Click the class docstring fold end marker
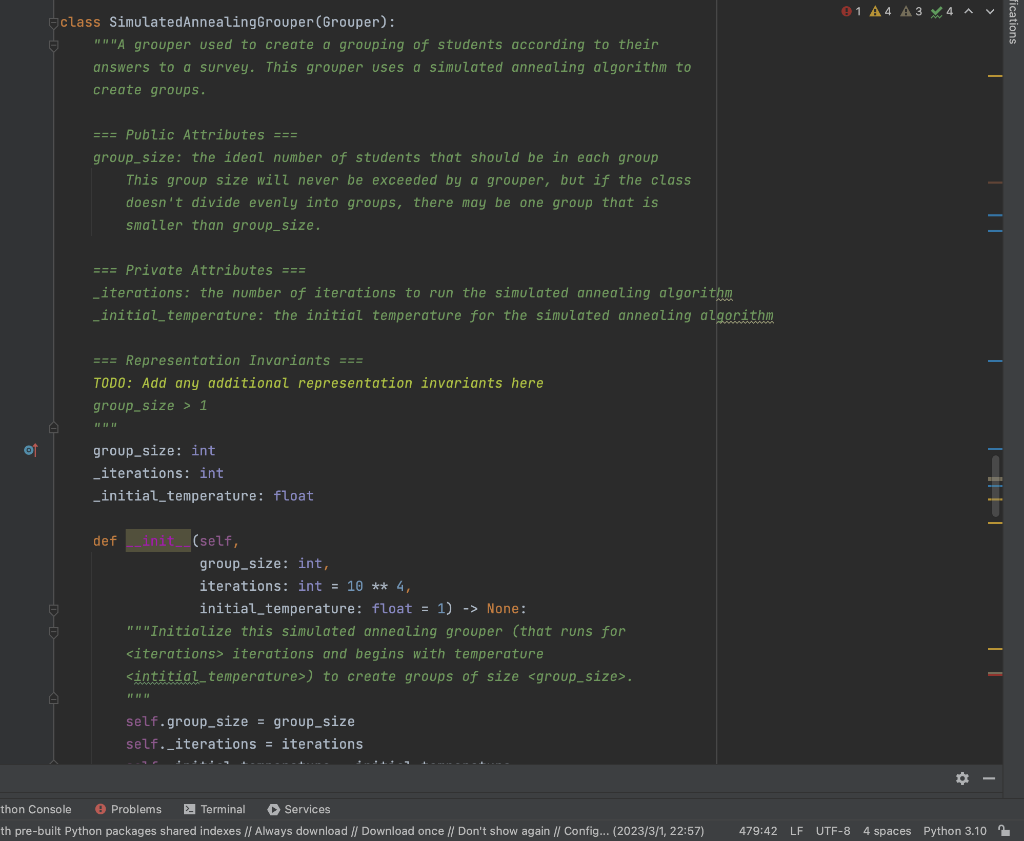This screenshot has height=841, width=1024. (x=54, y=428)
